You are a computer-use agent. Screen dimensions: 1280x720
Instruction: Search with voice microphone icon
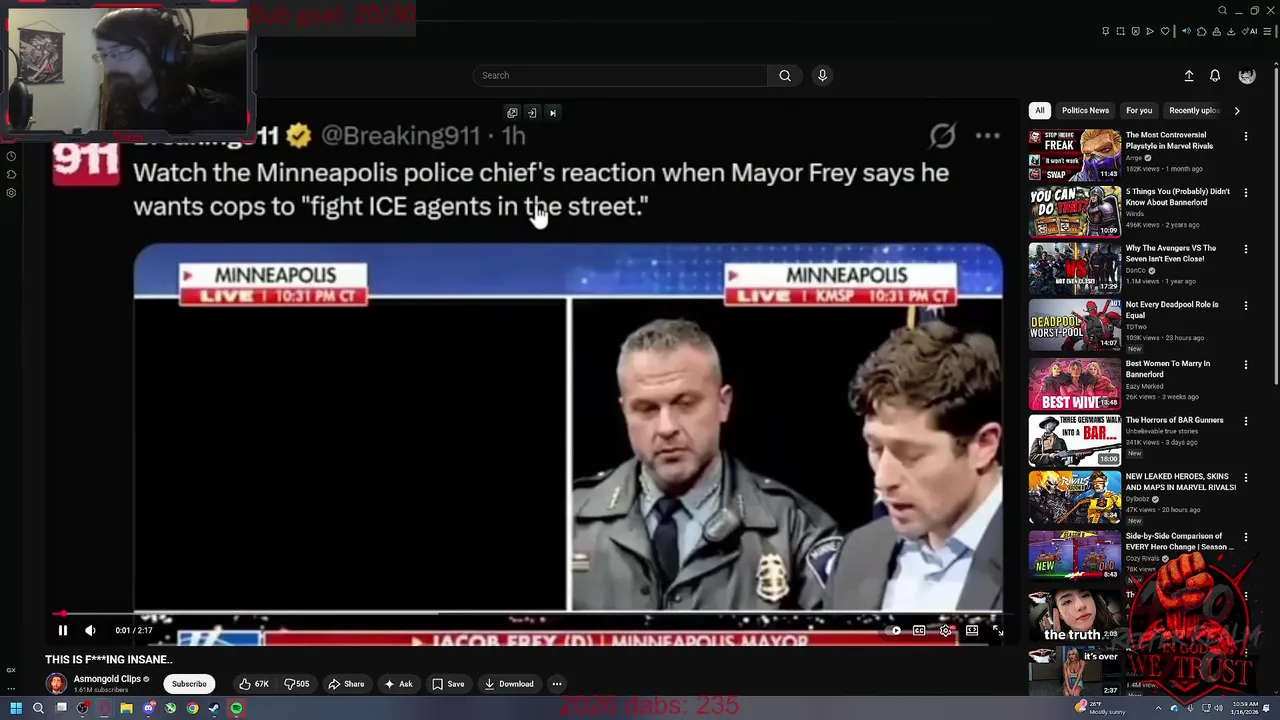point(822,75)
